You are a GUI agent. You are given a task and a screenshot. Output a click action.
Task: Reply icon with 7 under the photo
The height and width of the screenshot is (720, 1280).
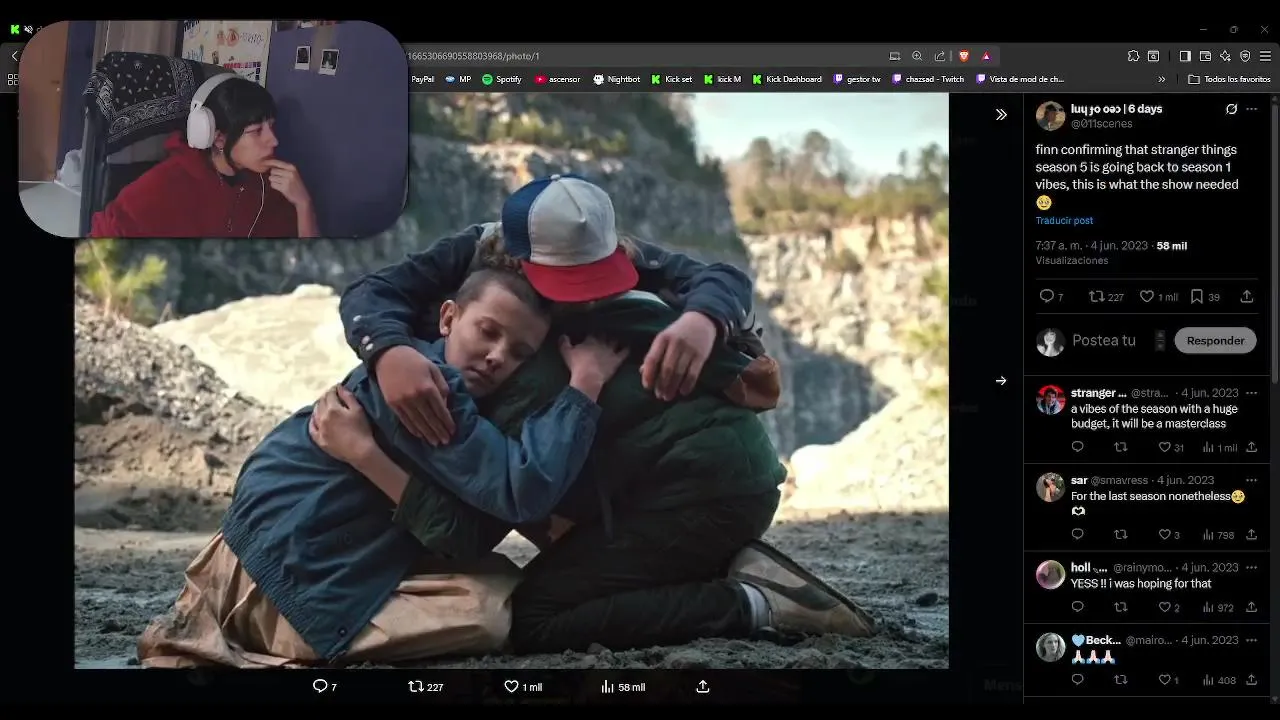point(325,687)
